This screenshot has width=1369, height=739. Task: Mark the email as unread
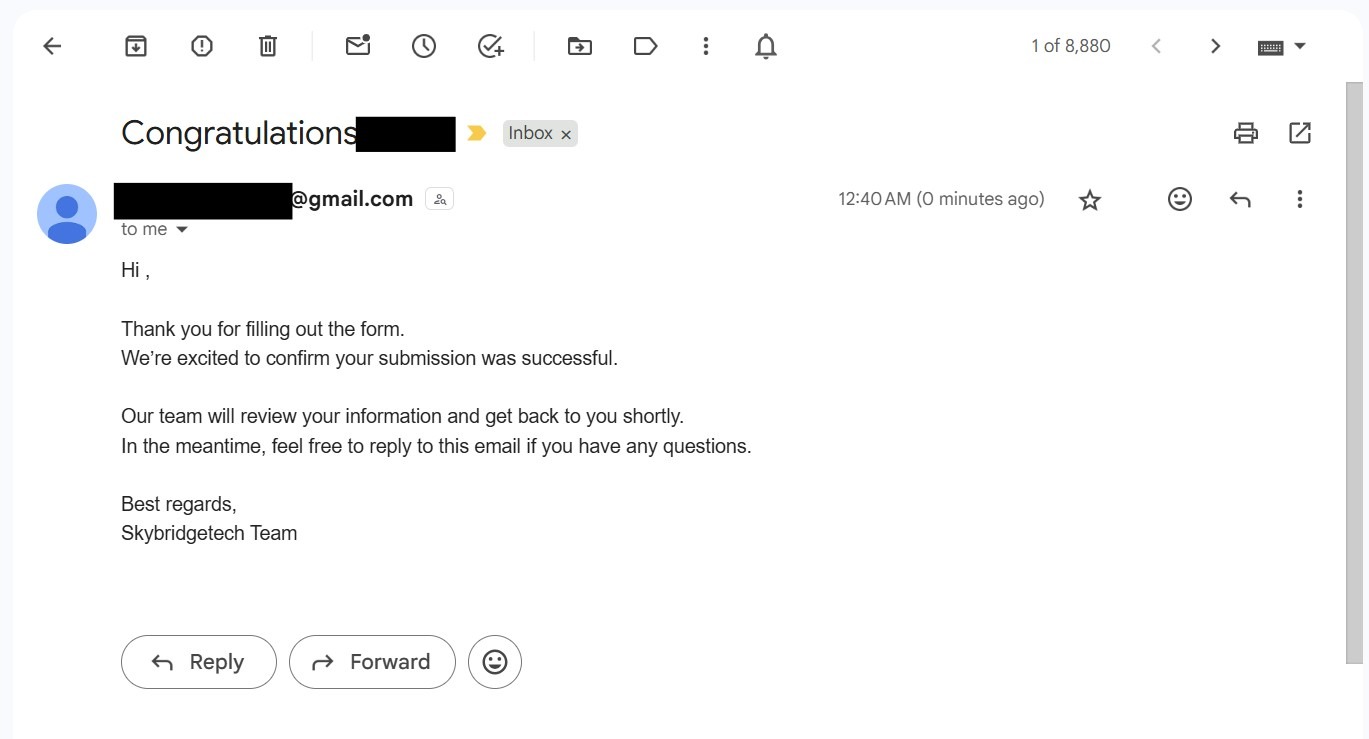pos(358,46)
